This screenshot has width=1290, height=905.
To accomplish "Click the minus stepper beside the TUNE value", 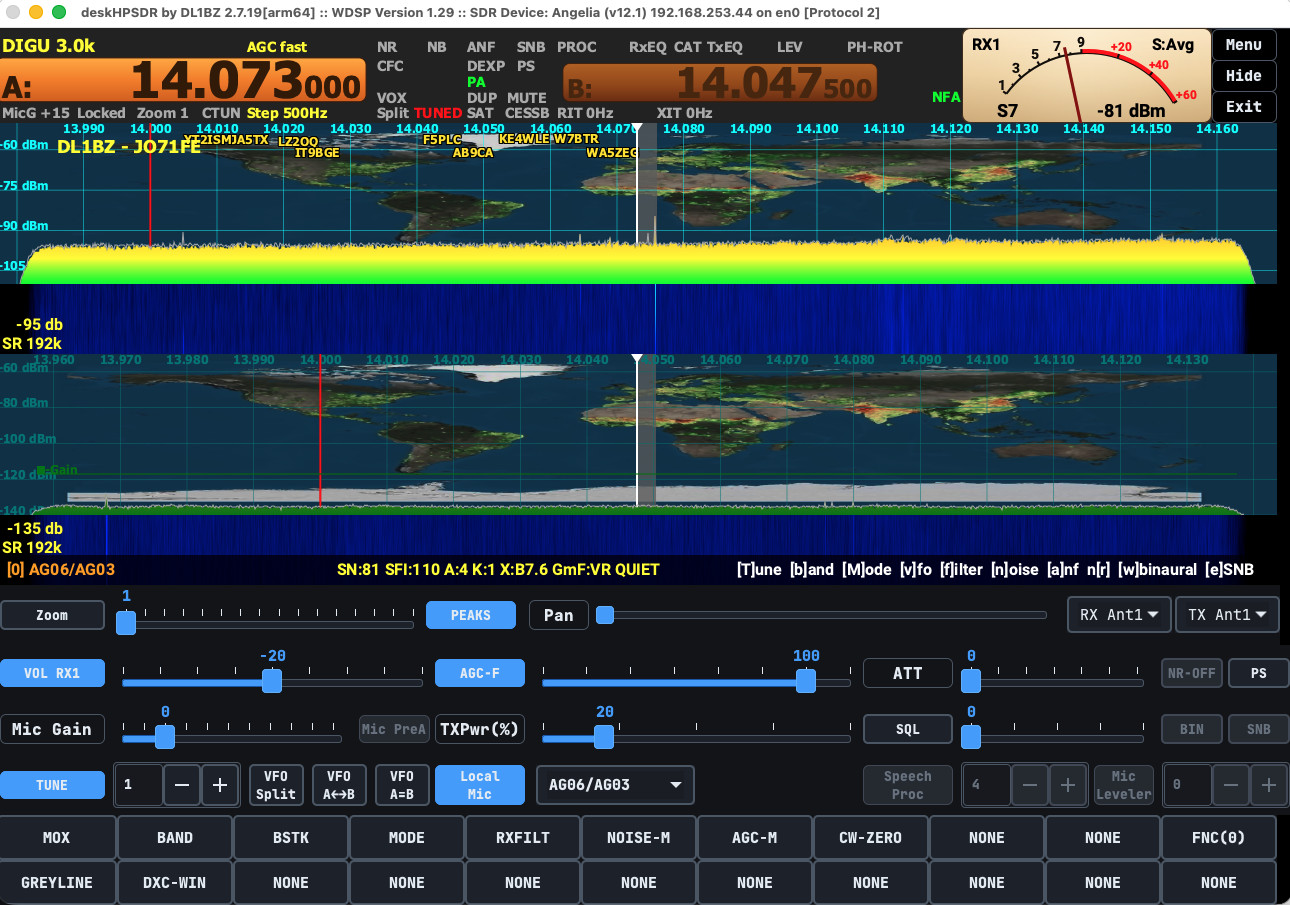I will (x=182, y=785).
